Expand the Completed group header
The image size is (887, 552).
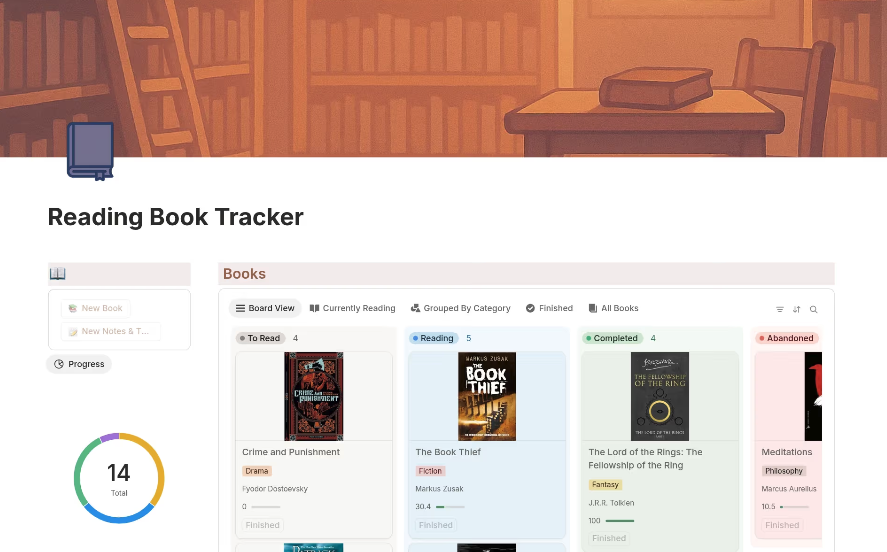[x=614, y=338]
